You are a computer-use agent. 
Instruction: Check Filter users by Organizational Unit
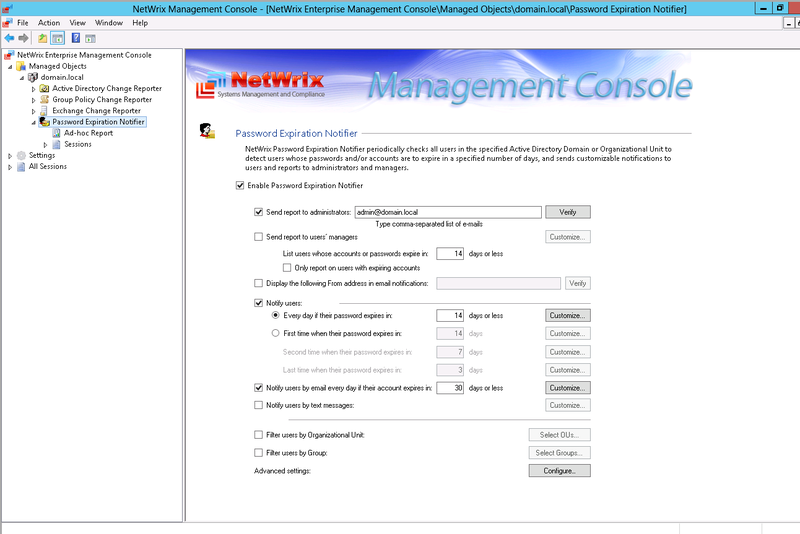259,435
